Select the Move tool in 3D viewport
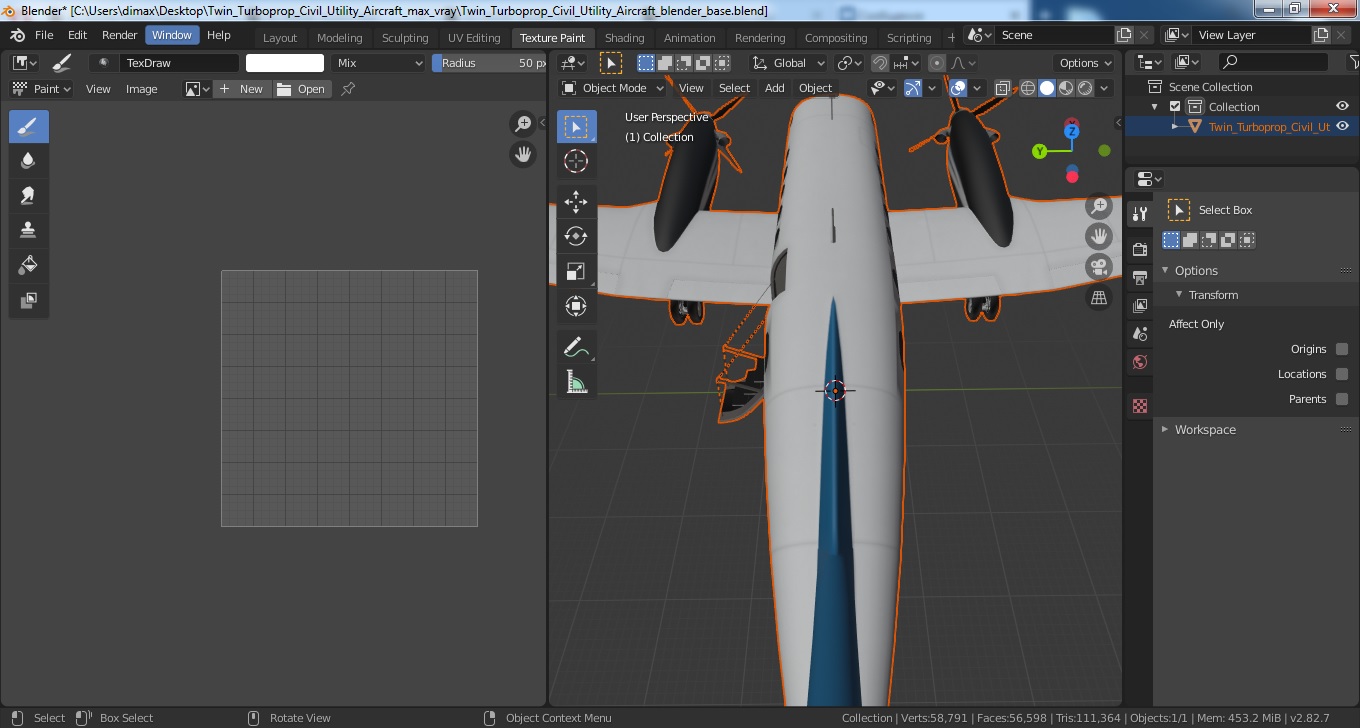This screenshot has width=1360, height=728. [576, 202]
